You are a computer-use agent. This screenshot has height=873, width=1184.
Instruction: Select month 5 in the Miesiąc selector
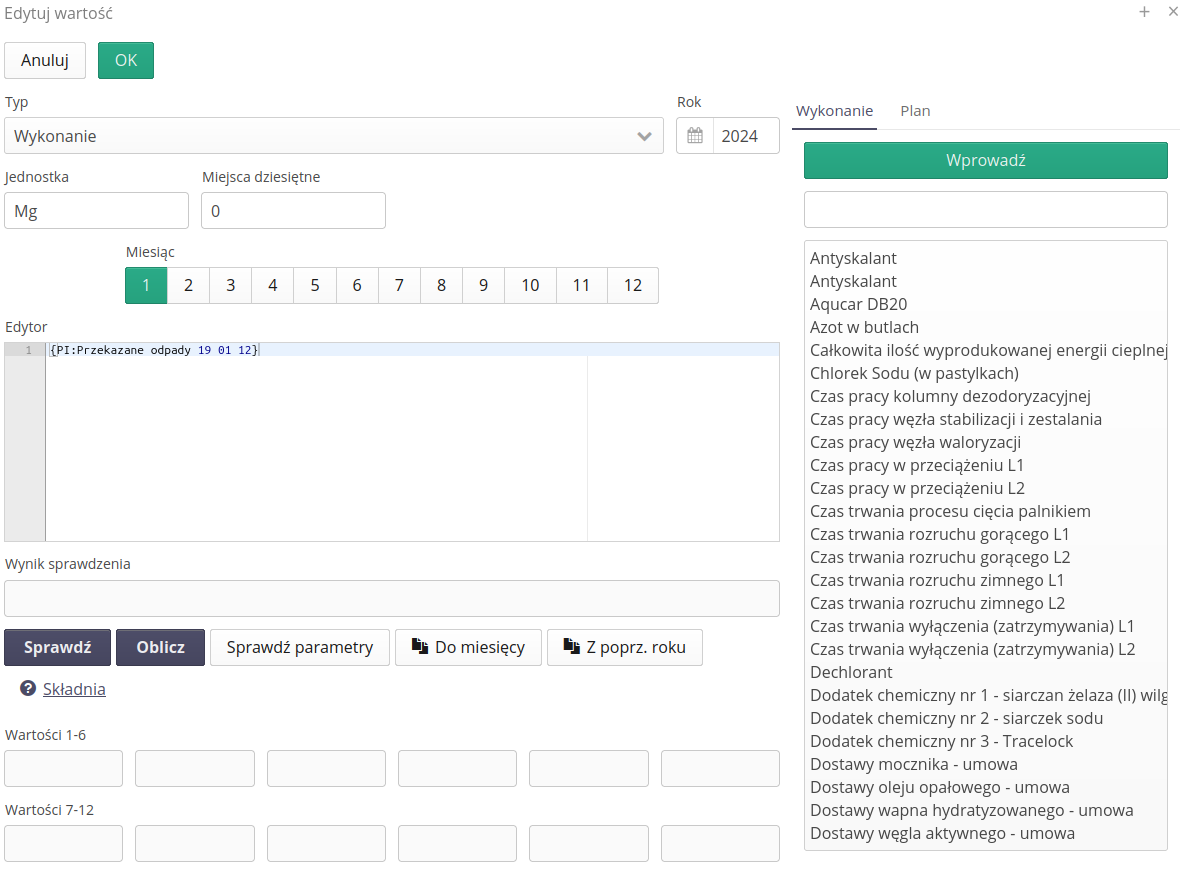[x=314, y=285]
